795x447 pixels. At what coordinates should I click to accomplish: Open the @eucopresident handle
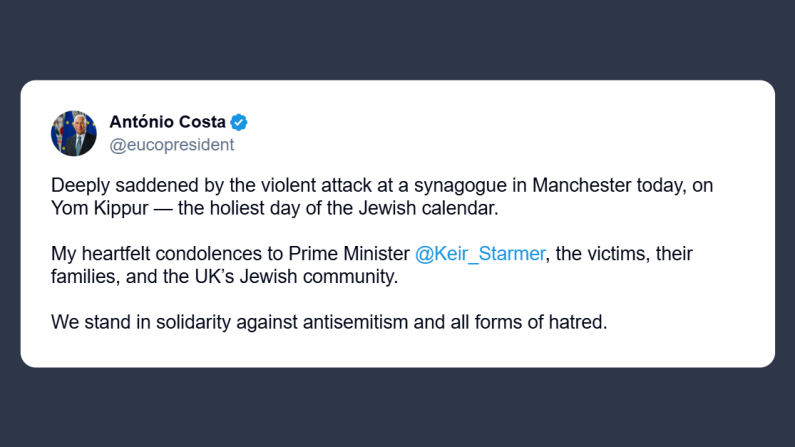pos(171,145)
